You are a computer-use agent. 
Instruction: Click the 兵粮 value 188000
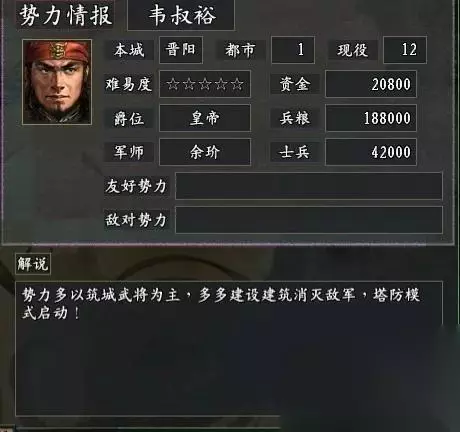pyautogui.click(x=371, y=118)
